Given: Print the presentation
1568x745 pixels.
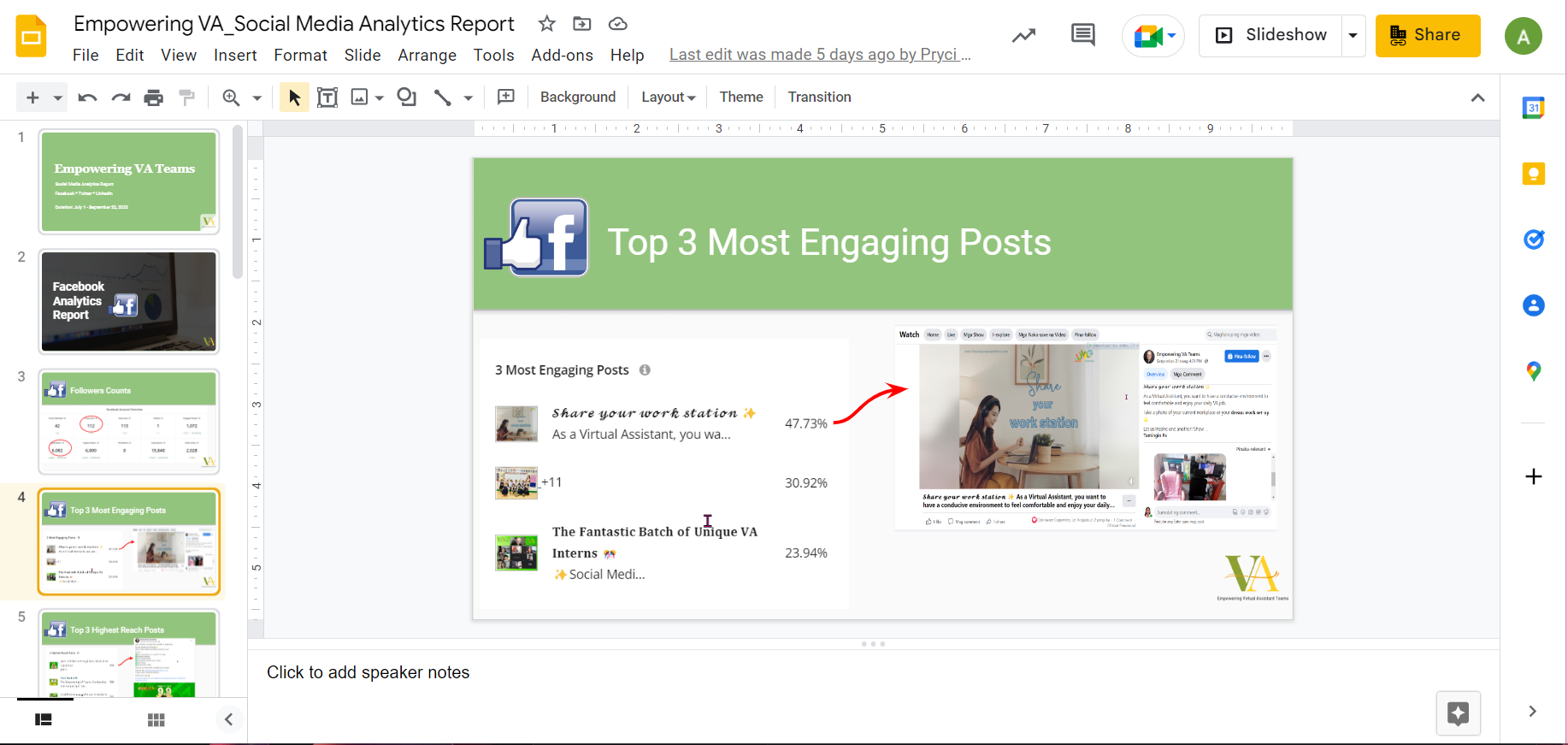Looking at the screenshot, I should [x=154, y=98].
